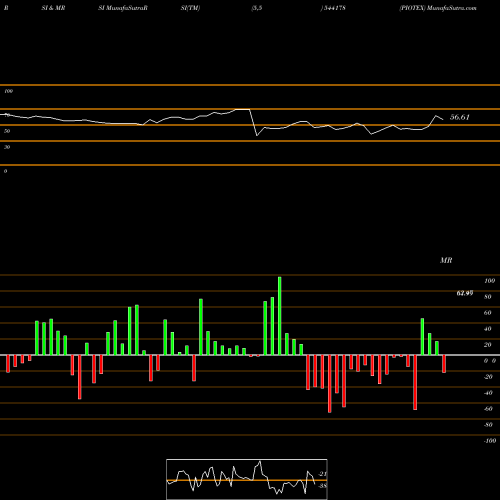The height and width of the screenshot is (500, 500).
Task: Click the last red bar of the MR histogram
Action: pos(444,364)
